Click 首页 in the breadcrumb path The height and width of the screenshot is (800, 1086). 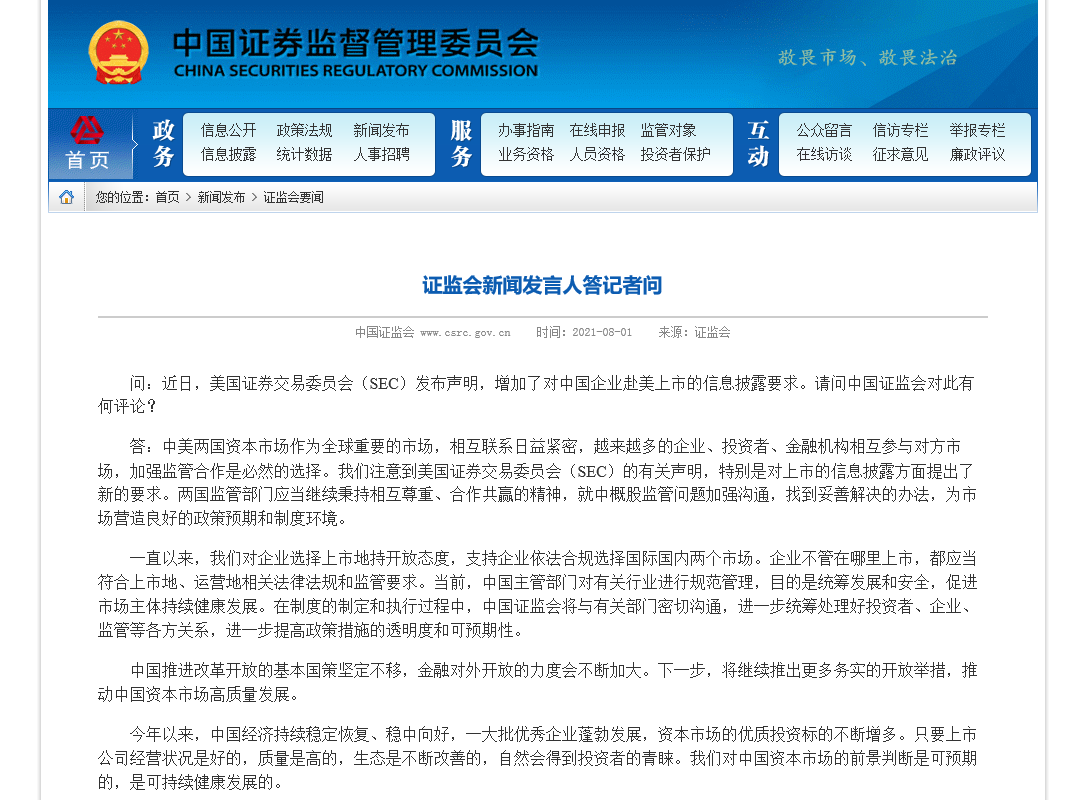click(x=167, y=198)
